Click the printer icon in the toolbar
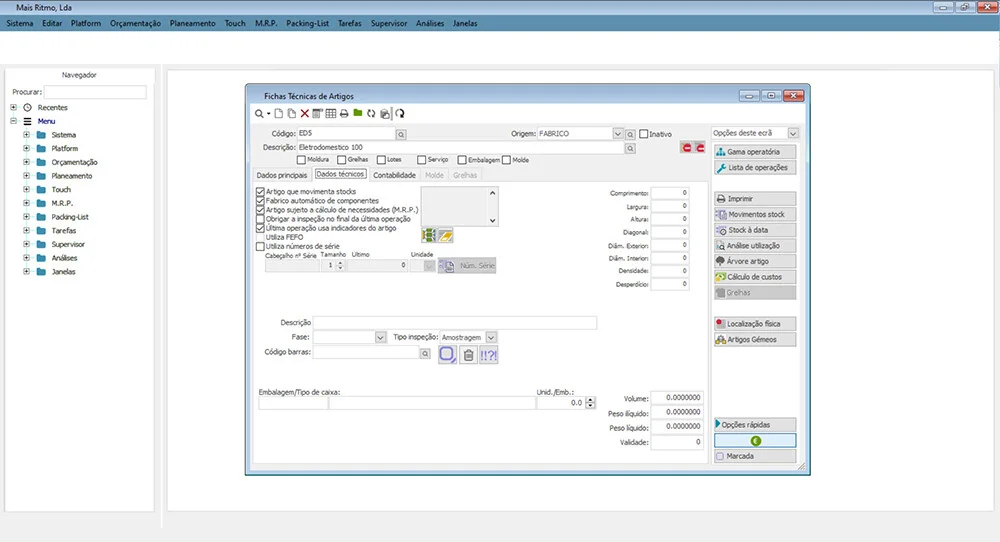The width and height of the screenshot is (1000, 542). point(344,114)
